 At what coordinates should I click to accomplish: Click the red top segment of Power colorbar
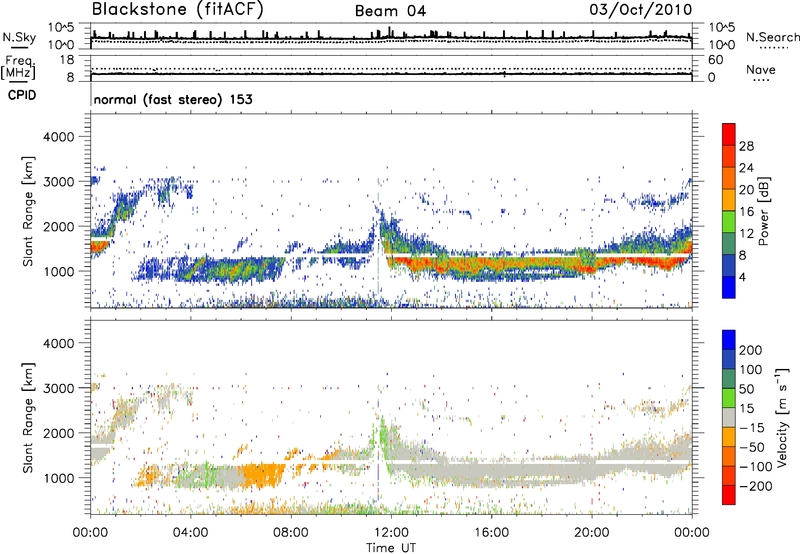729,134
